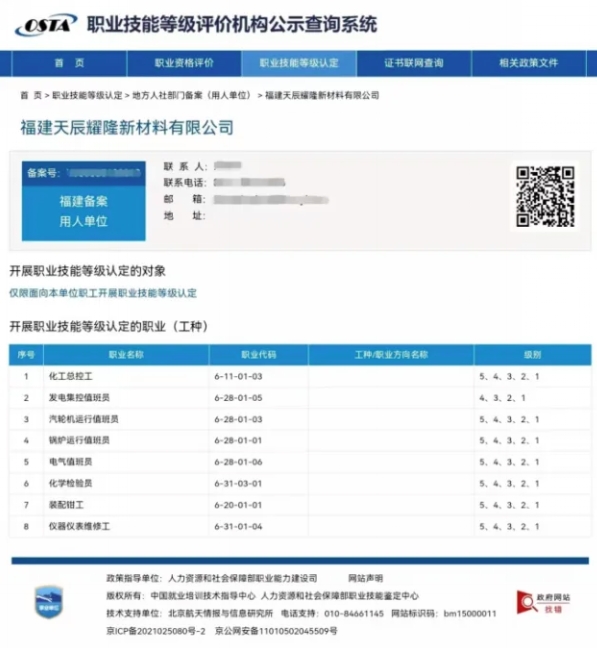This screenshot has height=648, width=597.
Task: Click 京公网安备11010502045509号 link
Action: 276,631
